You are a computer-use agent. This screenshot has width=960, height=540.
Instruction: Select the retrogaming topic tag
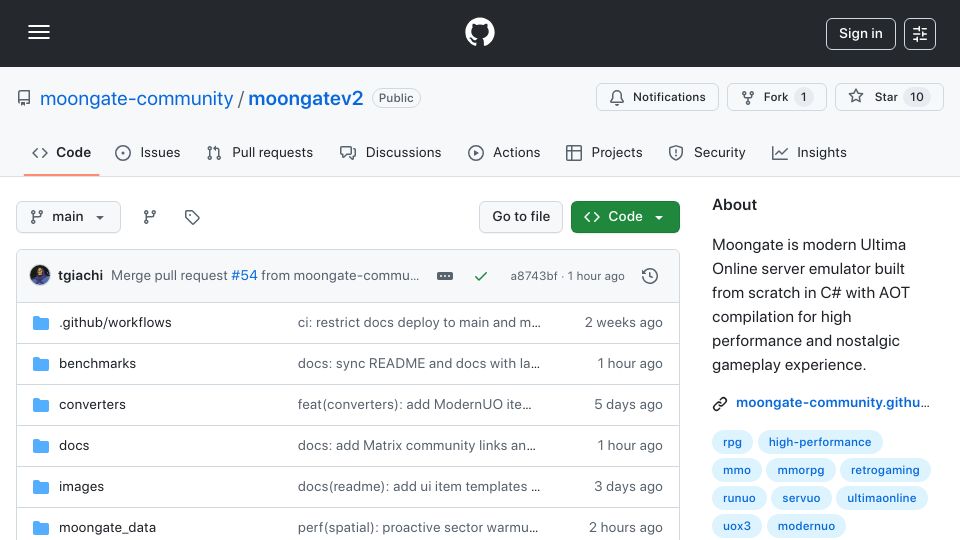pos(885,470)
